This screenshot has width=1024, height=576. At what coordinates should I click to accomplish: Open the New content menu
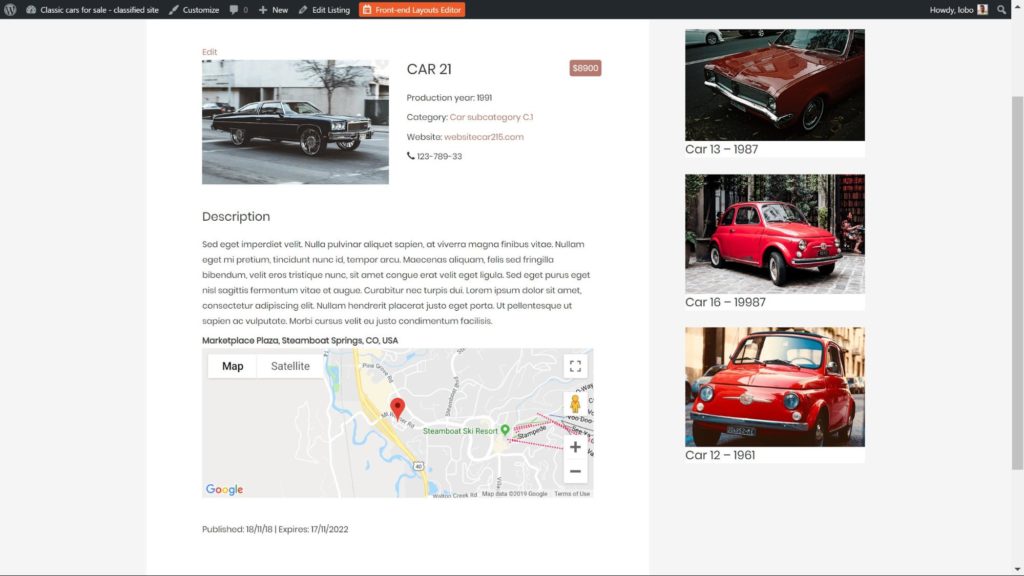pos(273,9)
